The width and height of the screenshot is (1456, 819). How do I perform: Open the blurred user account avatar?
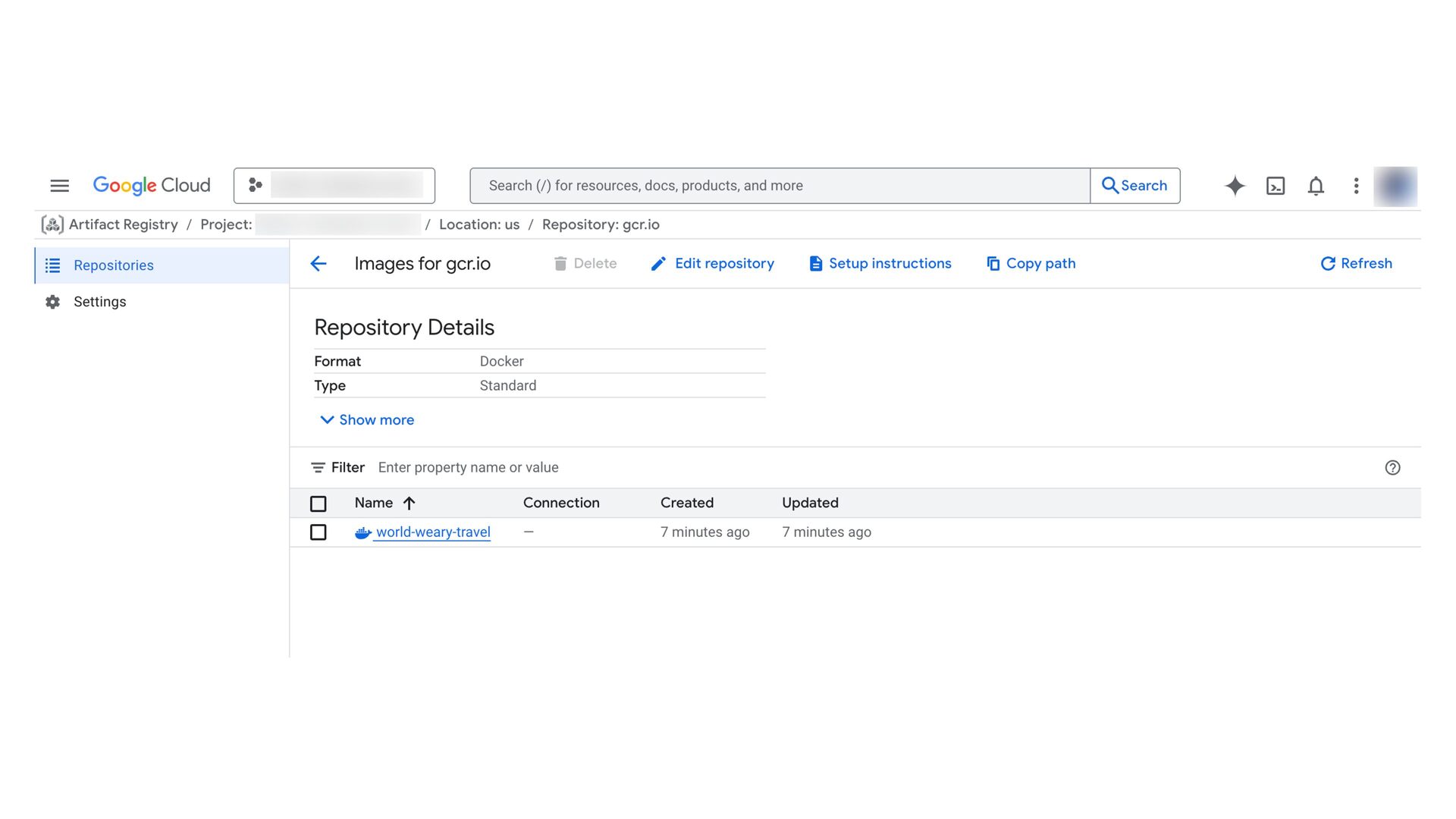click(x=1395, y=186)
